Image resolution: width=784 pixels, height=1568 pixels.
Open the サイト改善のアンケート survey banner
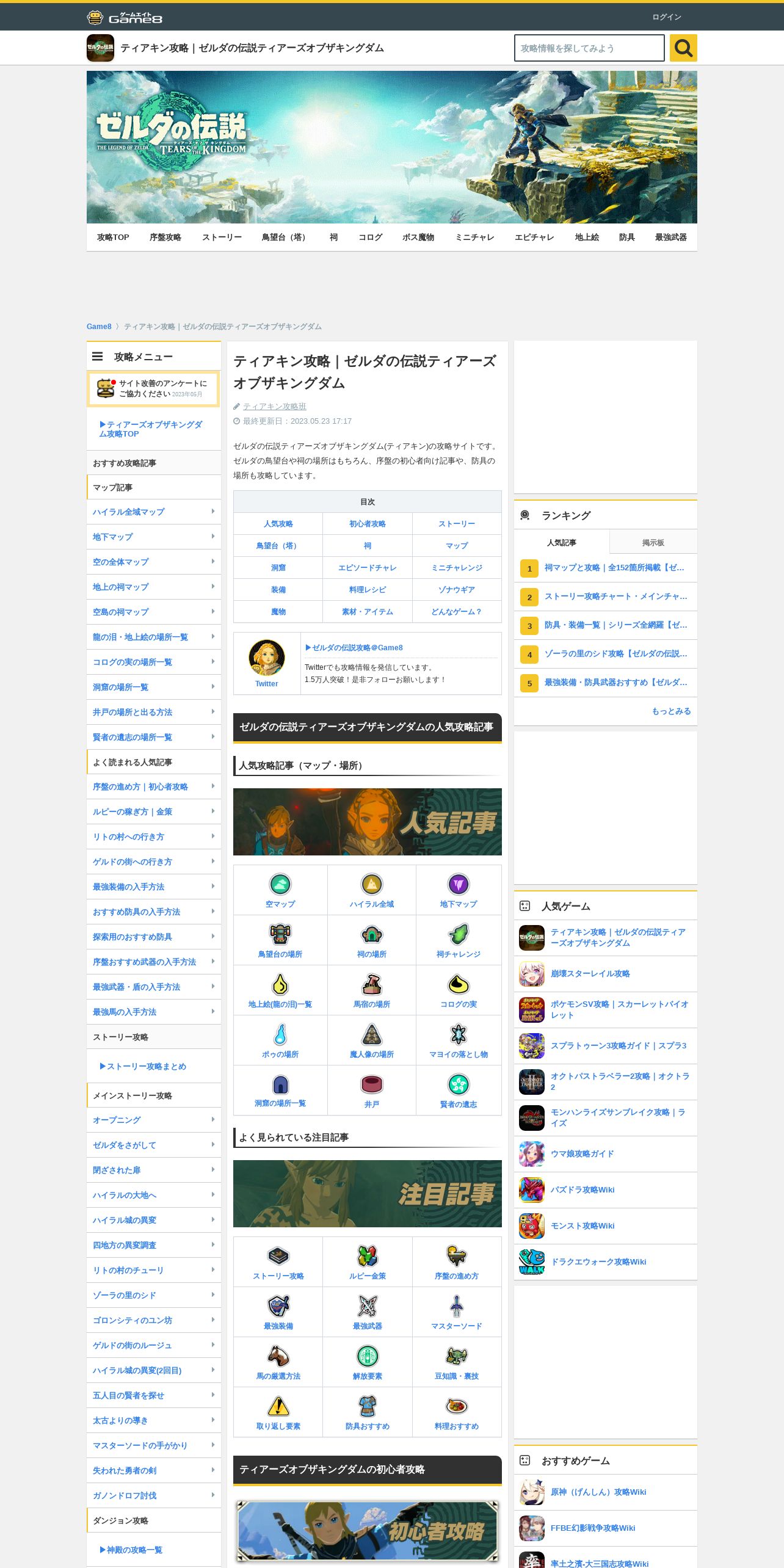pos(153,388)
